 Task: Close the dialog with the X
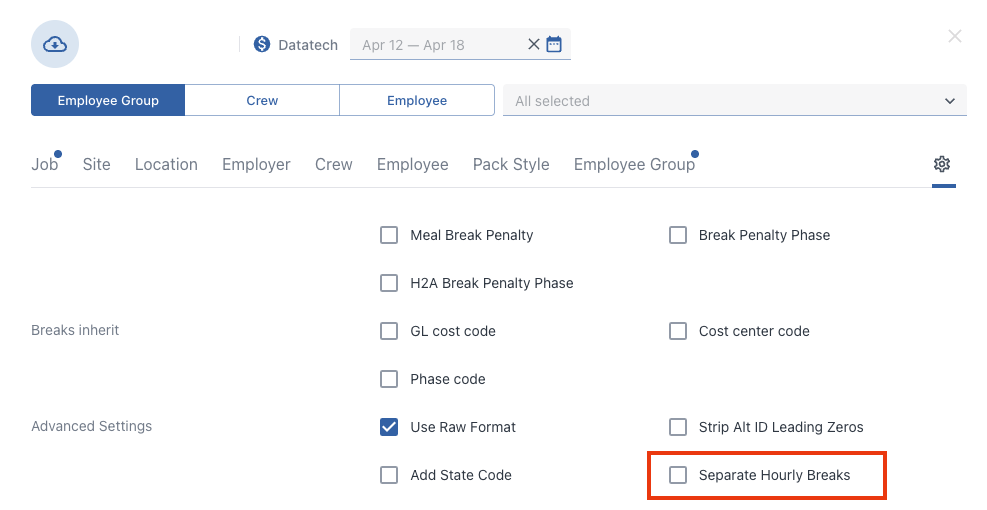tap(954, 37)
